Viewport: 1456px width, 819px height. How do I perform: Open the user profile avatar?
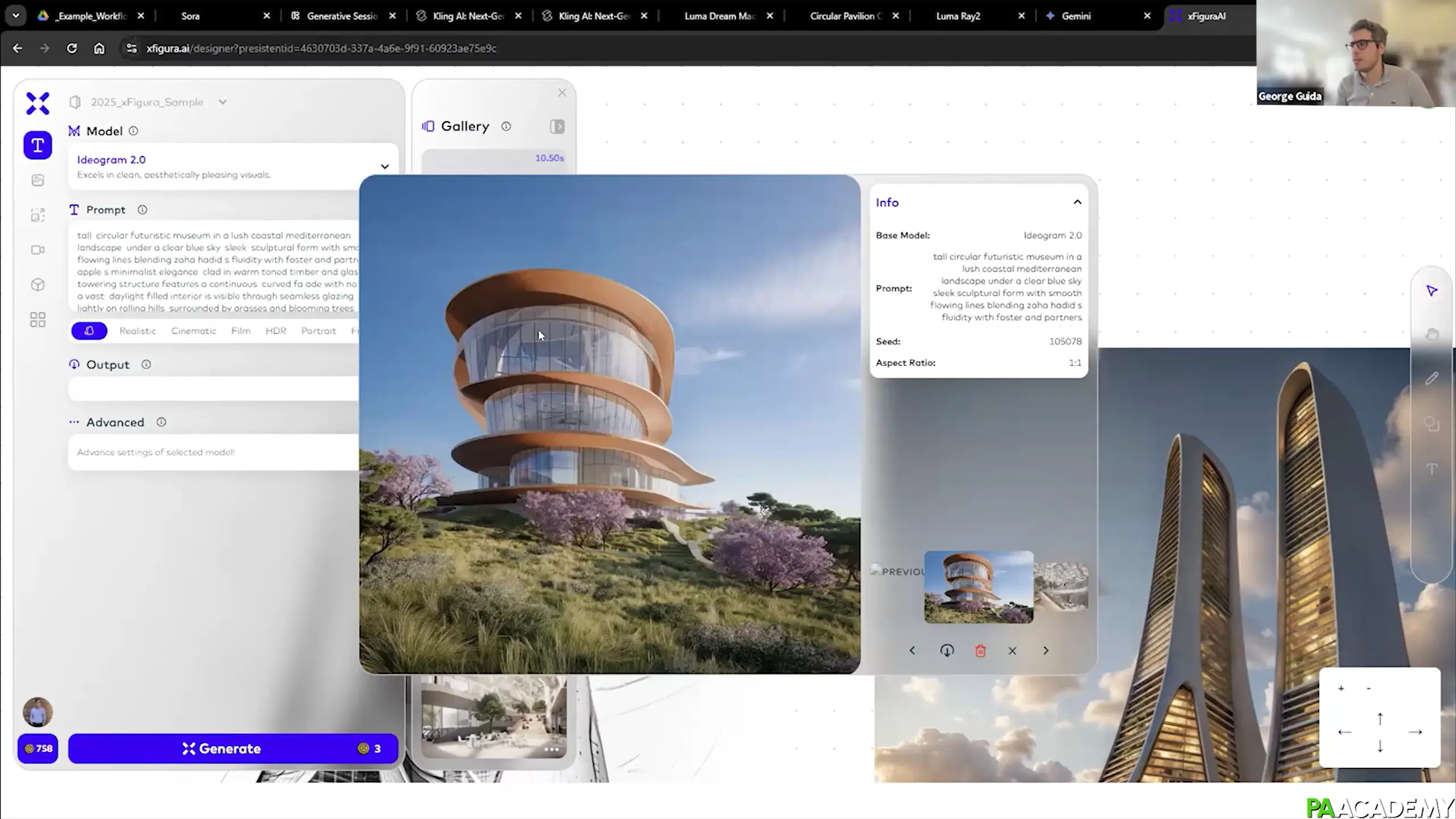click(x=38, y=712)
